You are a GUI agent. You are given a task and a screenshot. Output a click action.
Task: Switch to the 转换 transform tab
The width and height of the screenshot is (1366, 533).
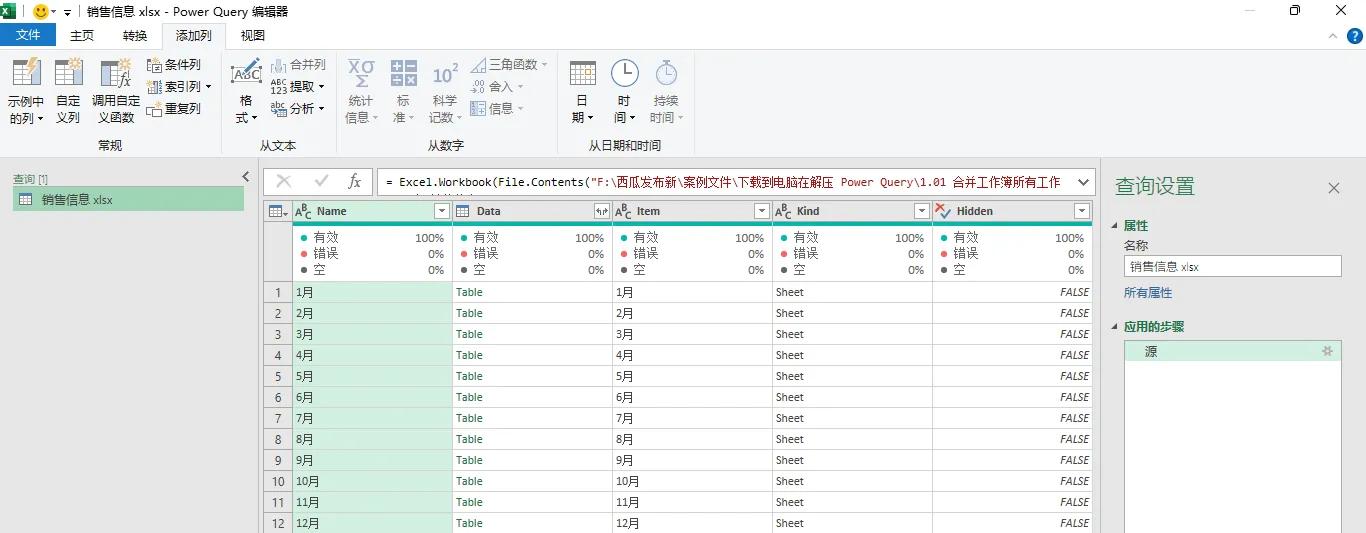[135, 35]
